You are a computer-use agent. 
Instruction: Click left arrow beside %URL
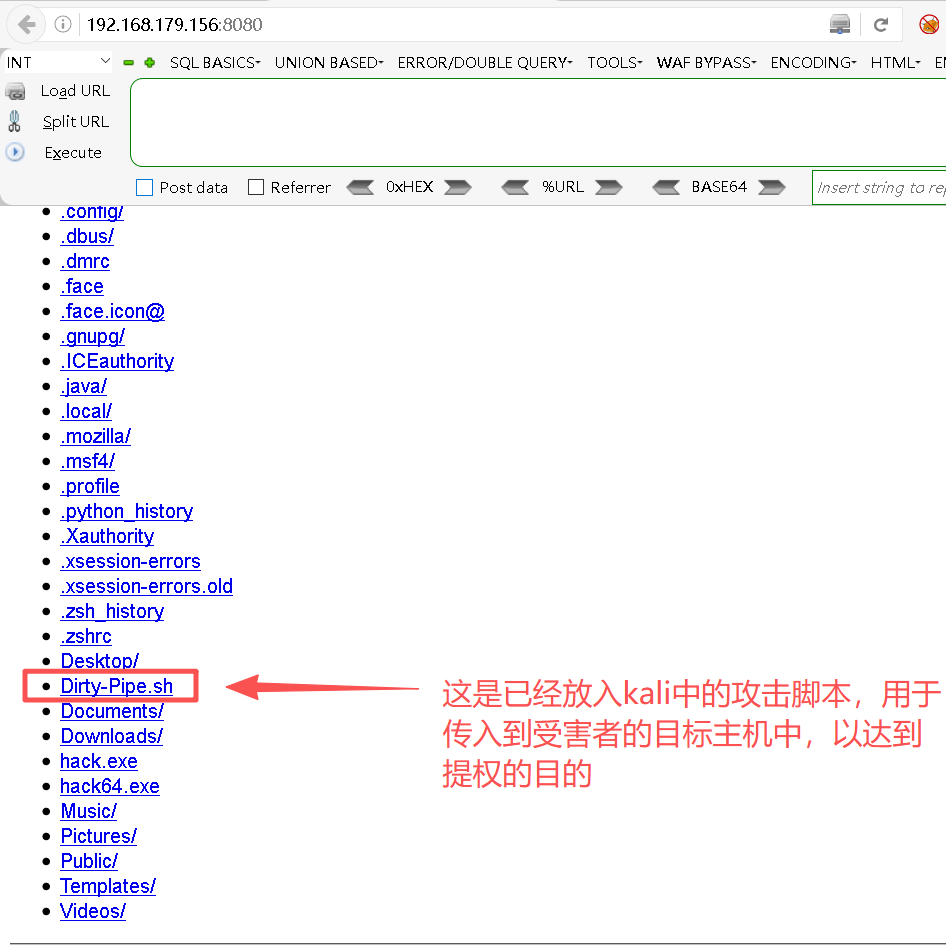516,187
